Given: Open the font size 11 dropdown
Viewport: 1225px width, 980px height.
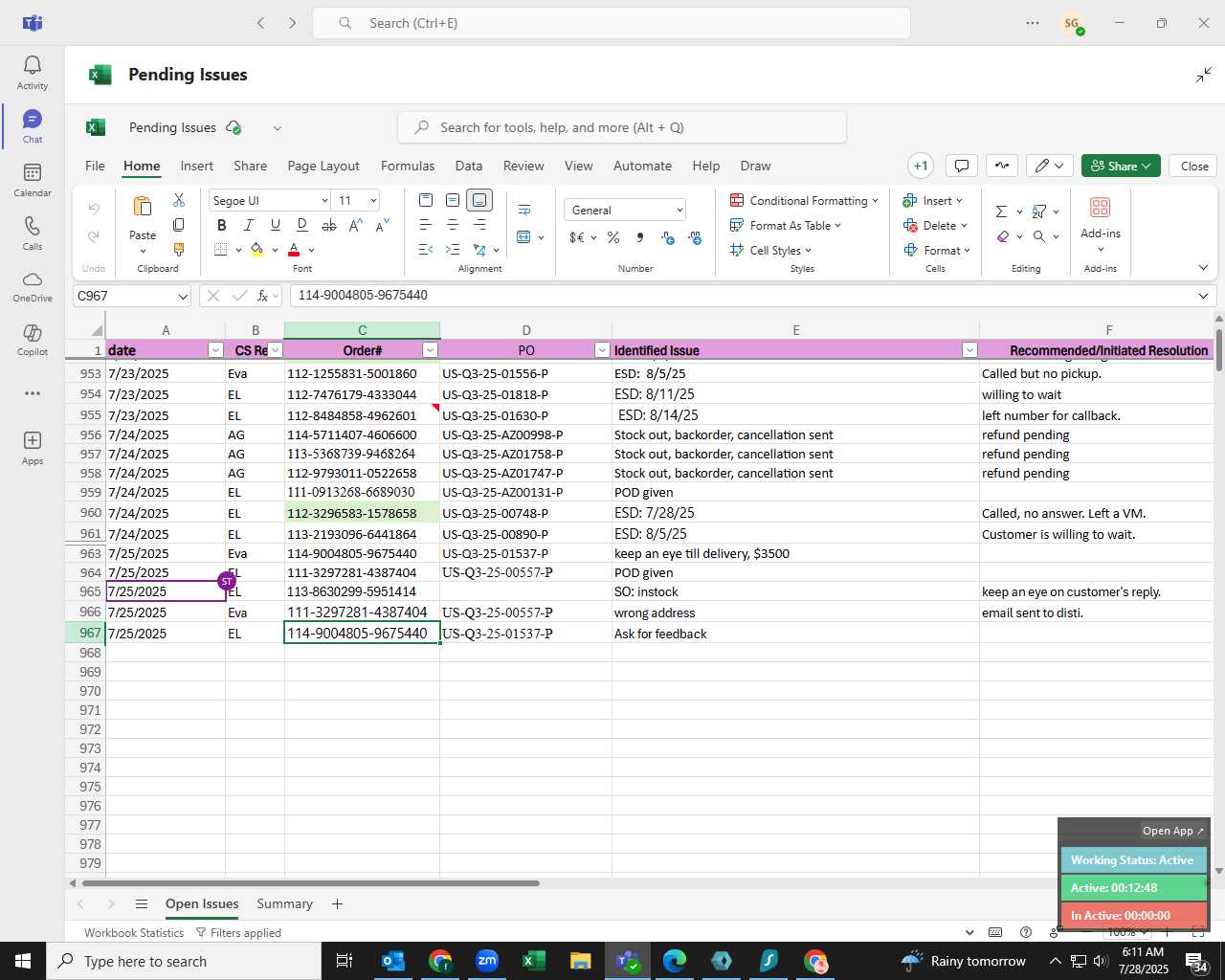Looking at the screenshot, I should (373, 200).
